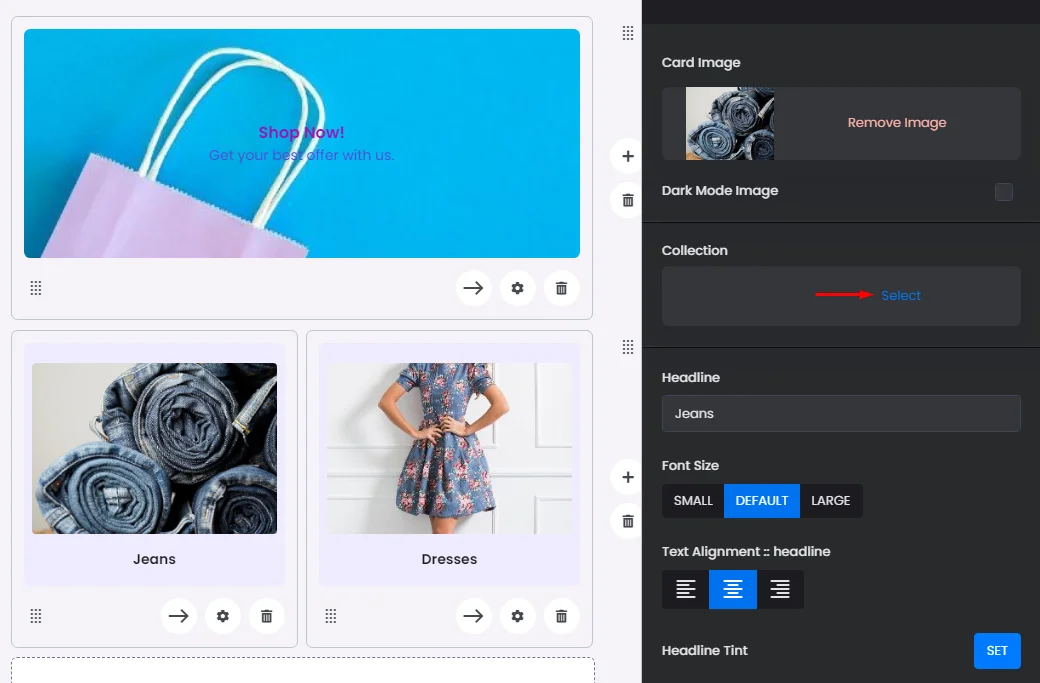Delete the Dresses card with trash icon
Screen dimensions: 1040x683
click(x=561, y=616)
